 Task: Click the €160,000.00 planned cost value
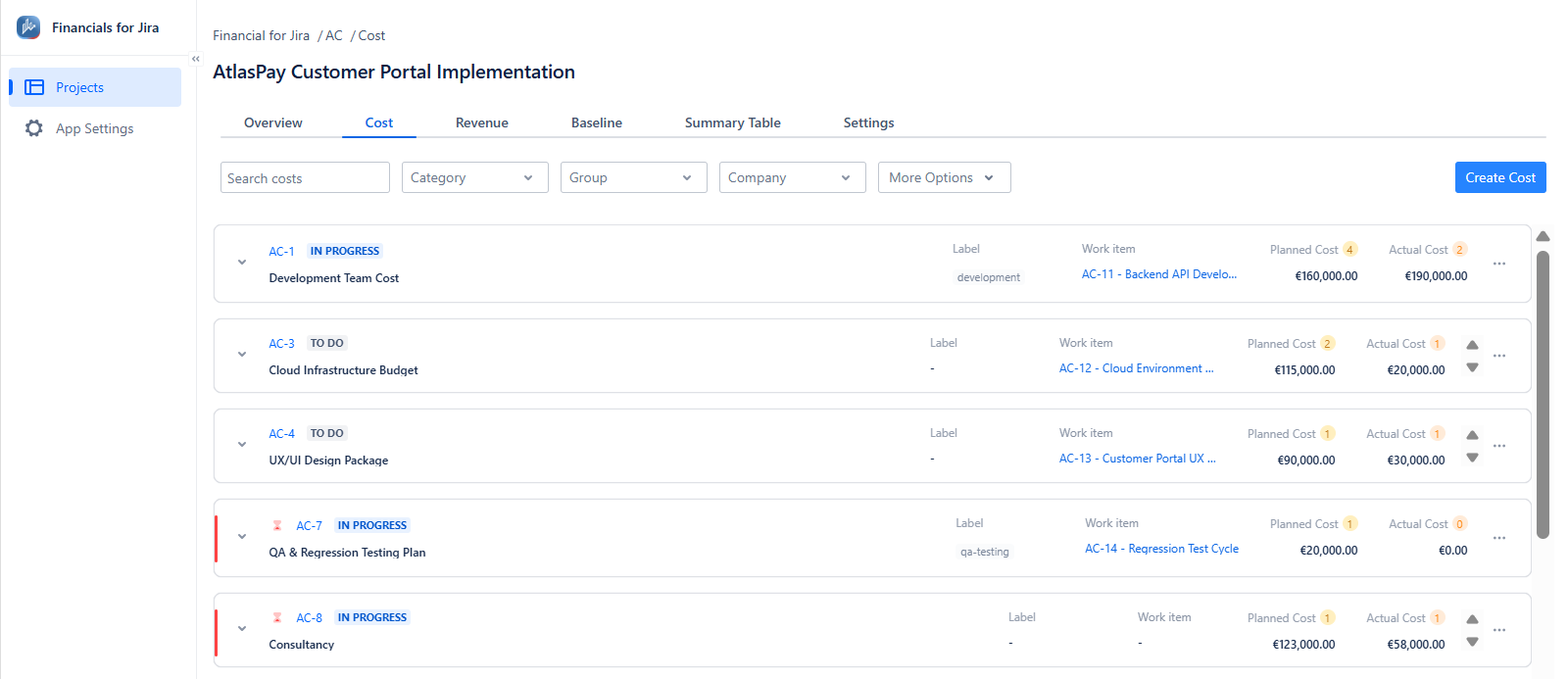click(x=1326, y=276)
